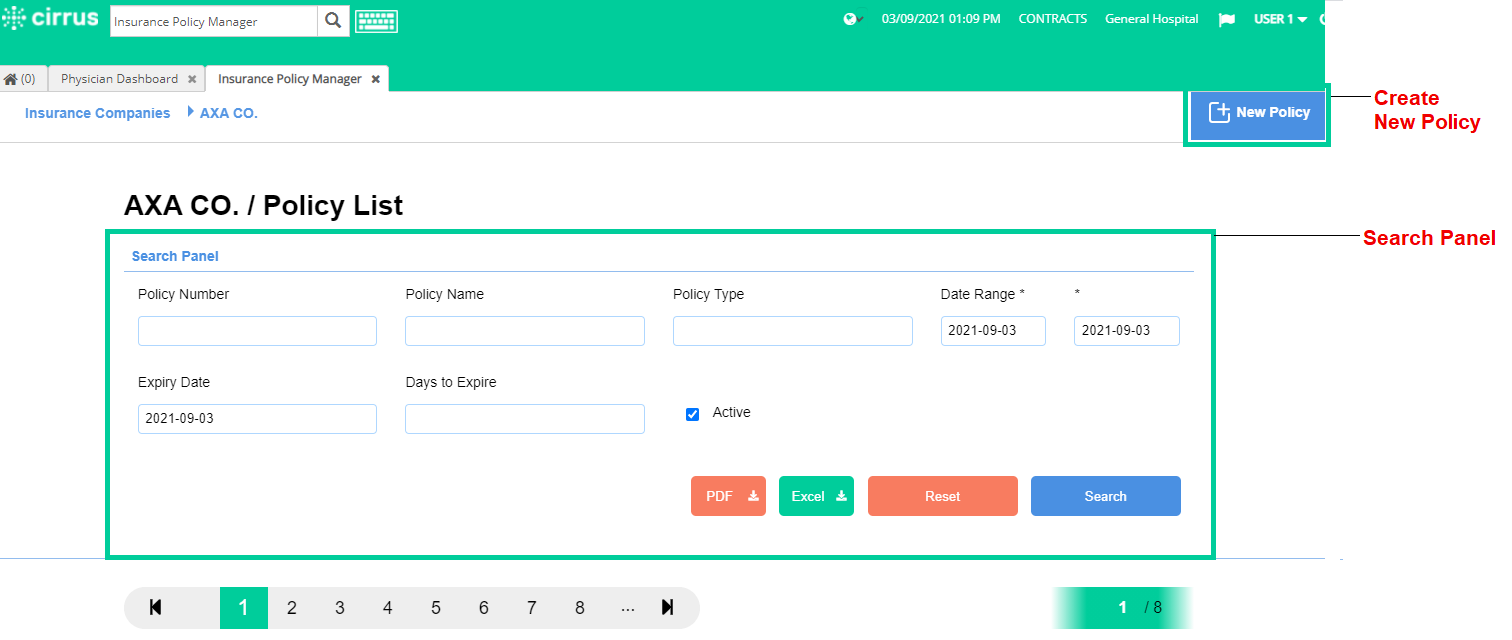The width and height of the screenshot is (1512, 640).
Task: Click the home tab icon
Action: [11, 79]
